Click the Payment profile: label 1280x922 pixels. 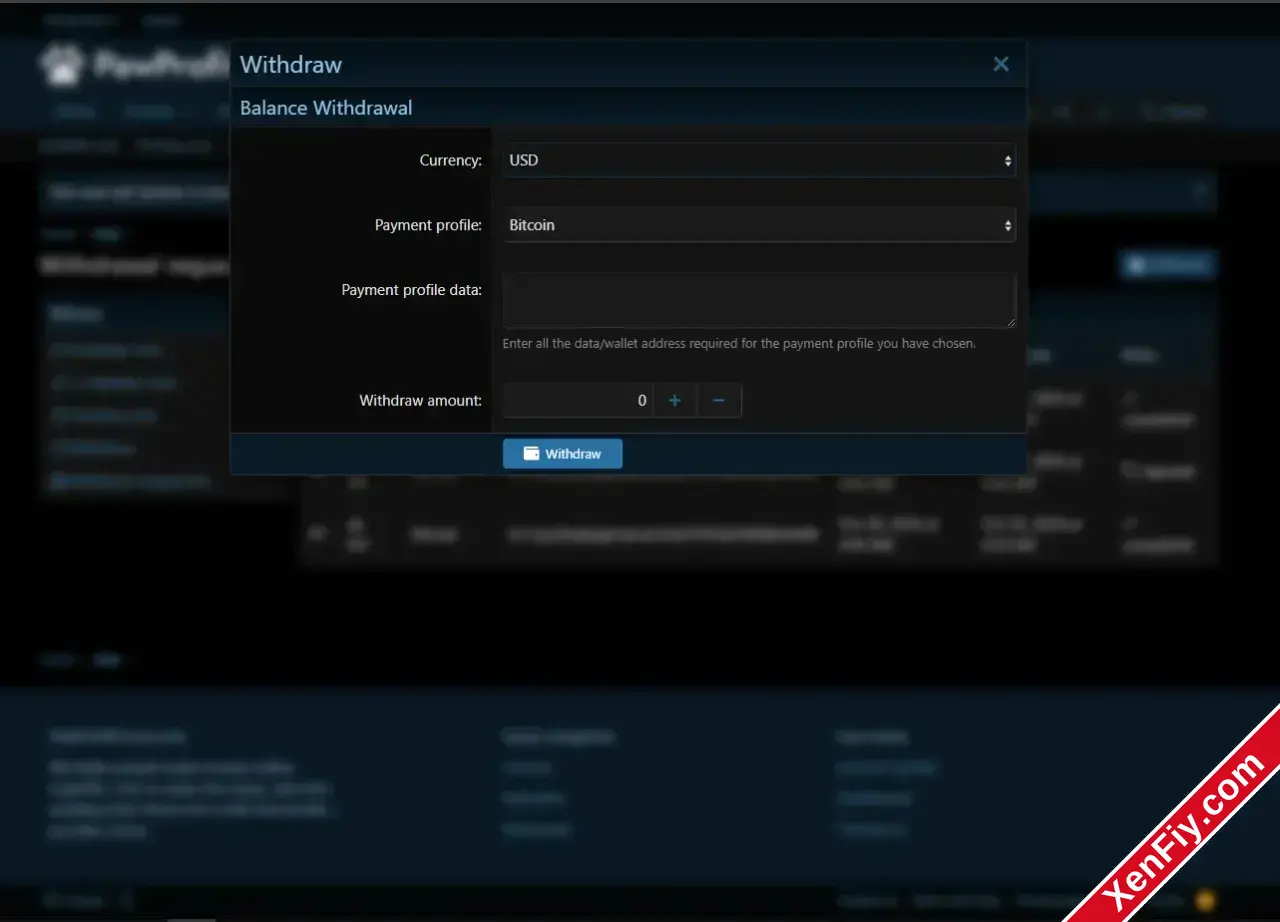pyautogui.click(x=428, y=225)
